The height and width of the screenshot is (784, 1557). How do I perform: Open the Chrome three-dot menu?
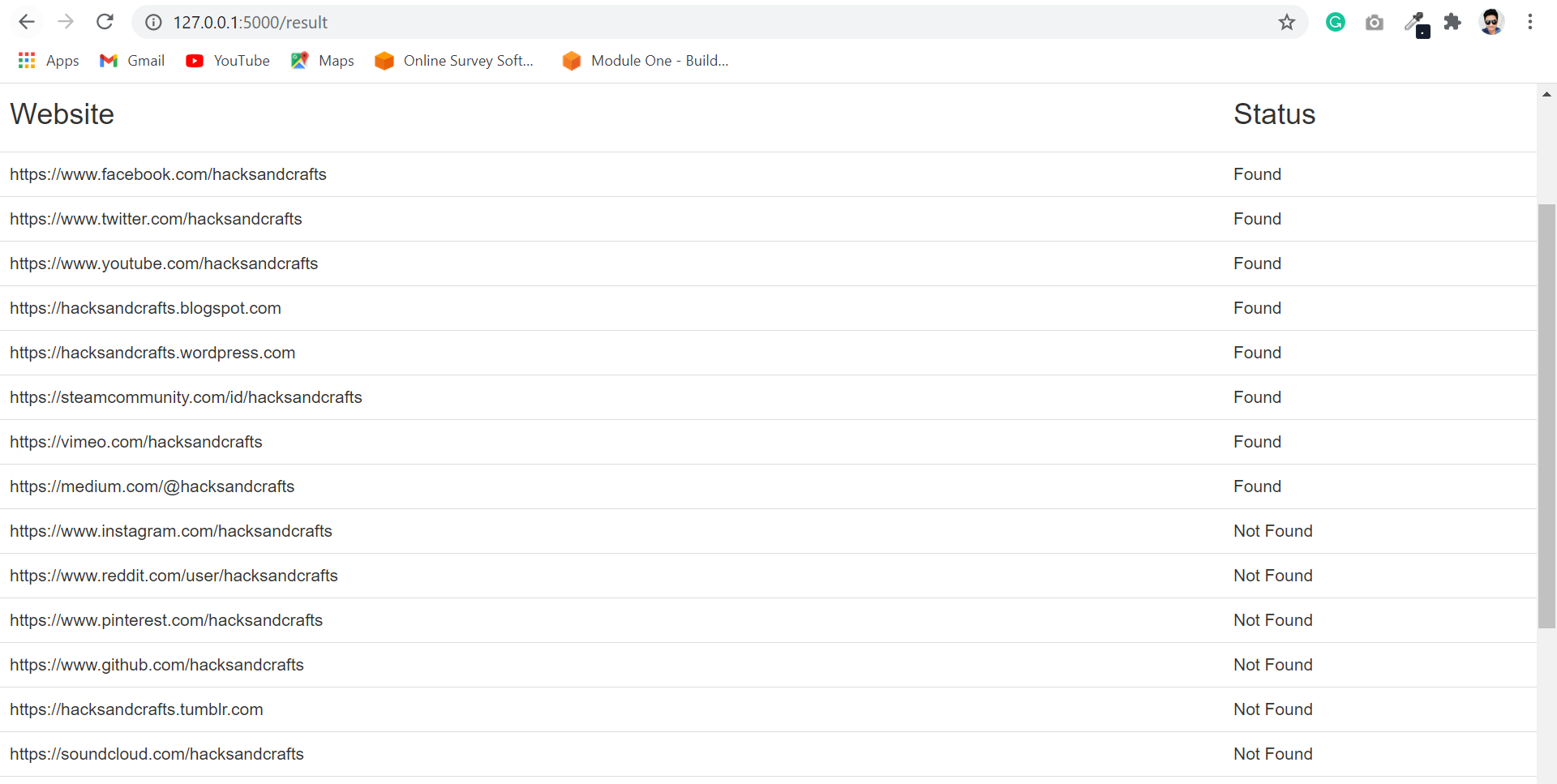pyautogui.click(x=1530, y=22)
